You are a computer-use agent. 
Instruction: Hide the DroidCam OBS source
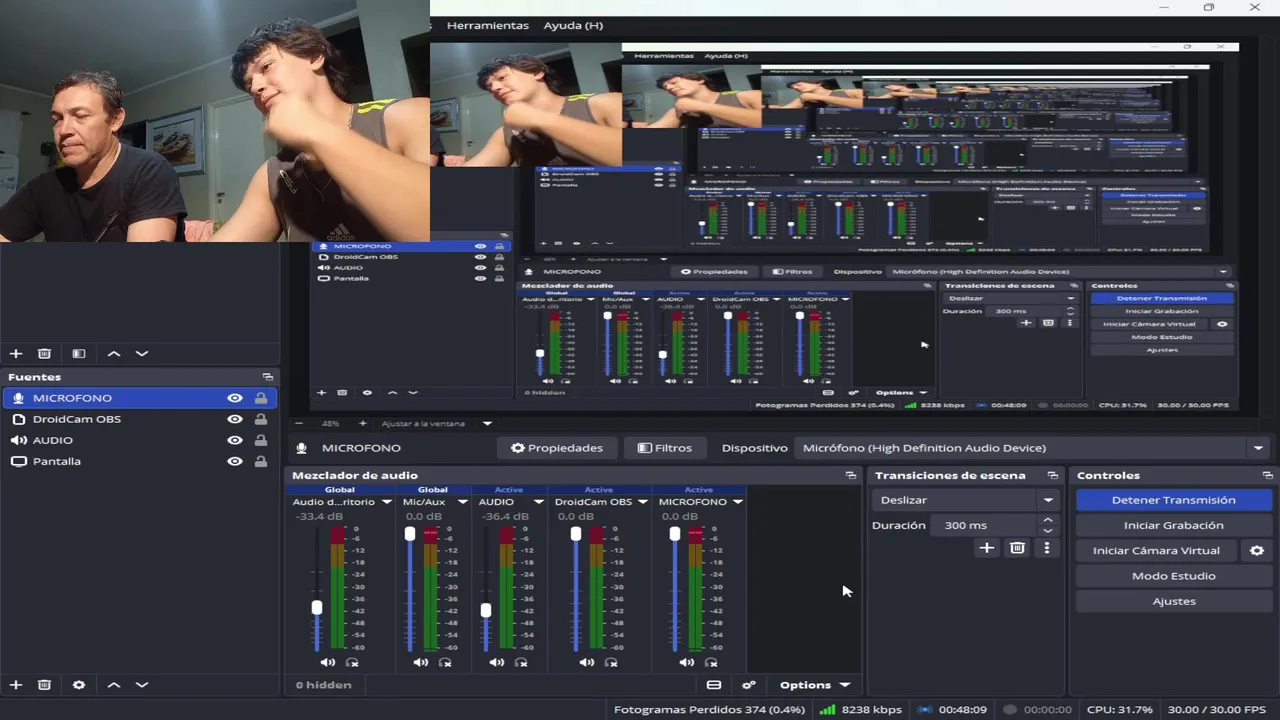[235, 419]
